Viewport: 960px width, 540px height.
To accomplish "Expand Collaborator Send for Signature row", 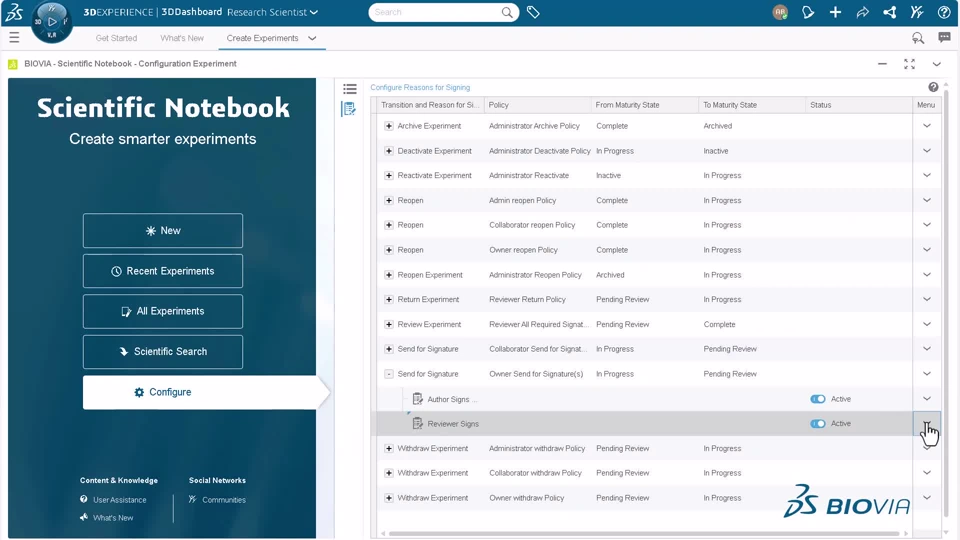I will point(389,349).
